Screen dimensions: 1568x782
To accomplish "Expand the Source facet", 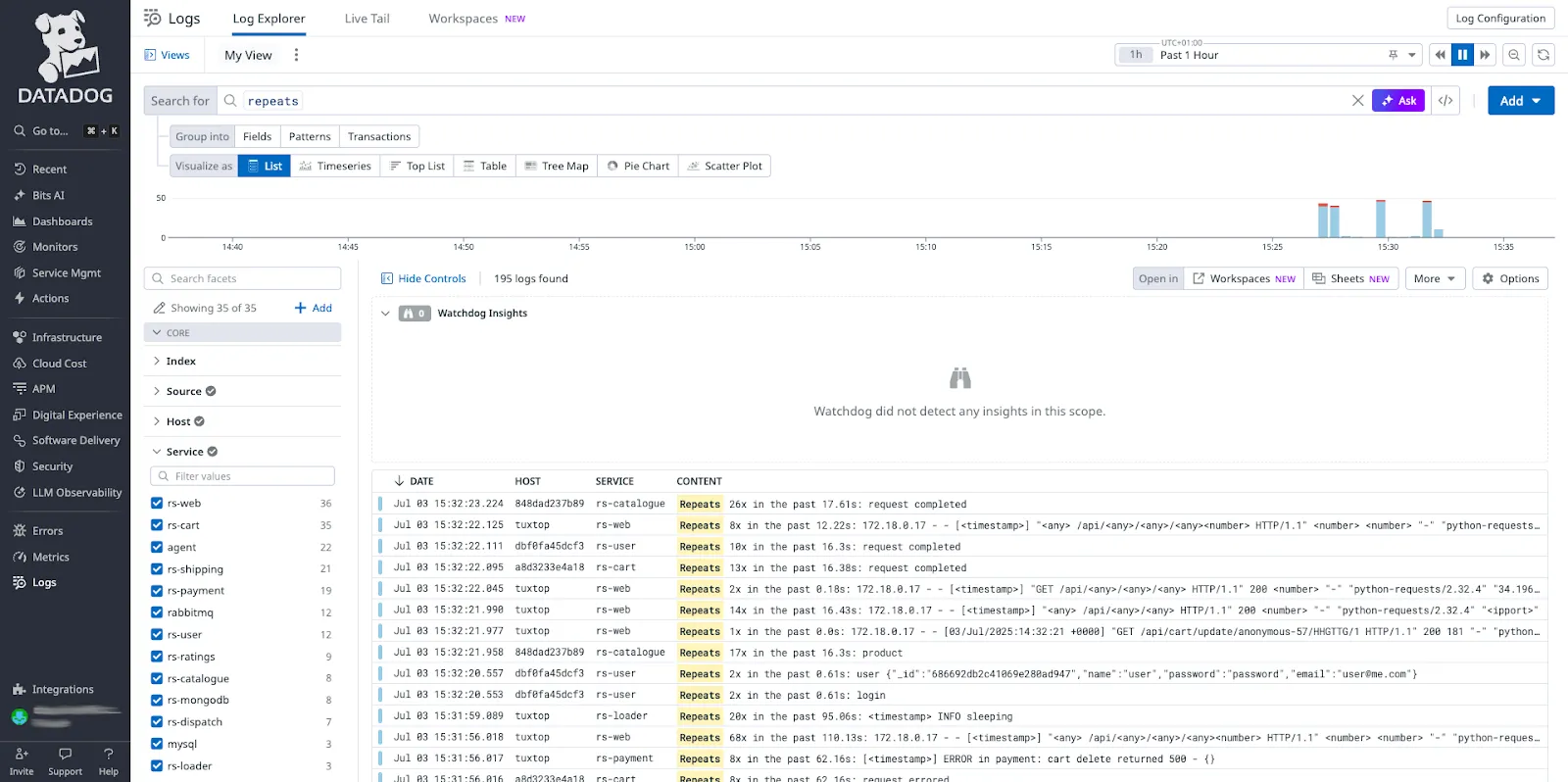I will (157, 391).
